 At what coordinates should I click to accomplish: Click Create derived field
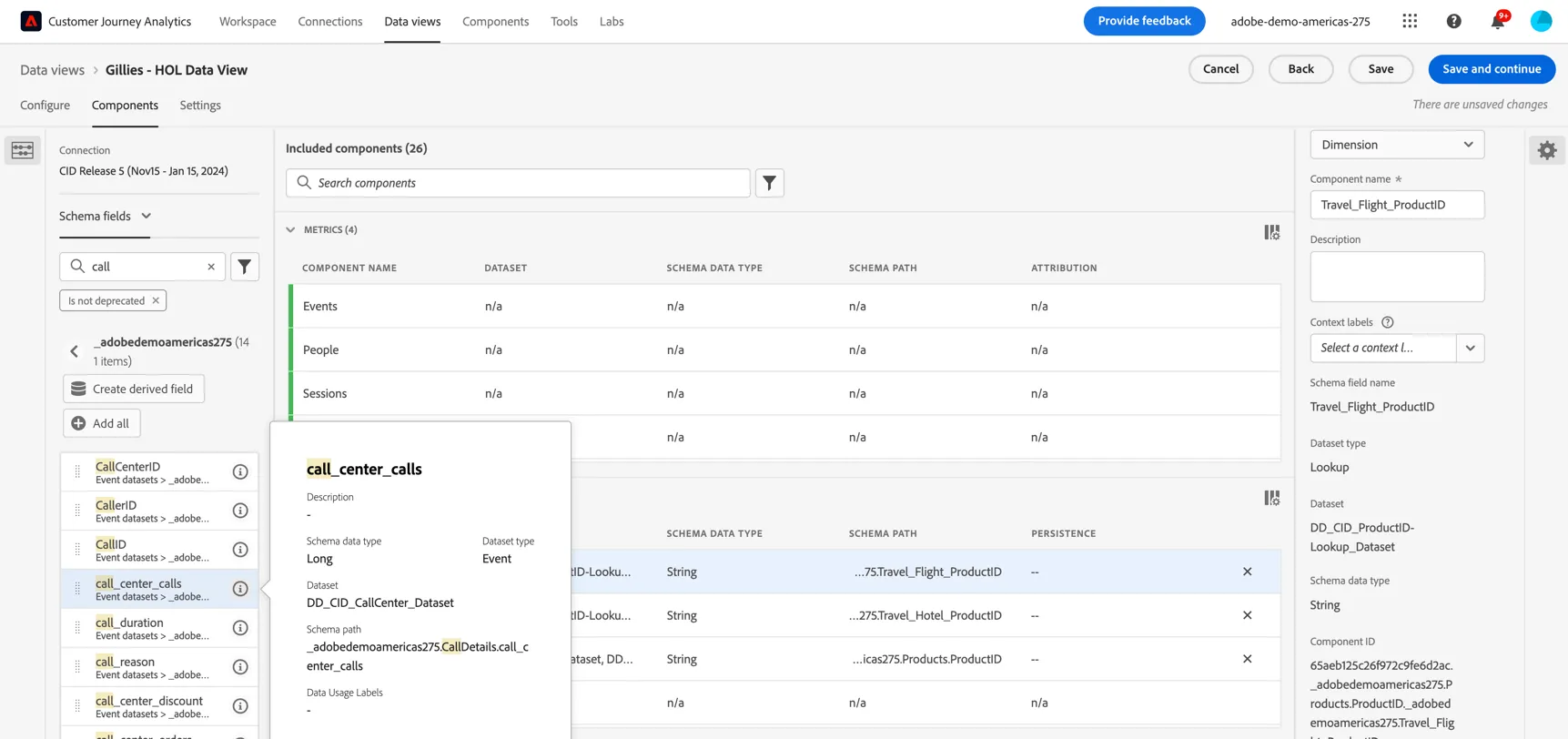(x=134, y=389)
